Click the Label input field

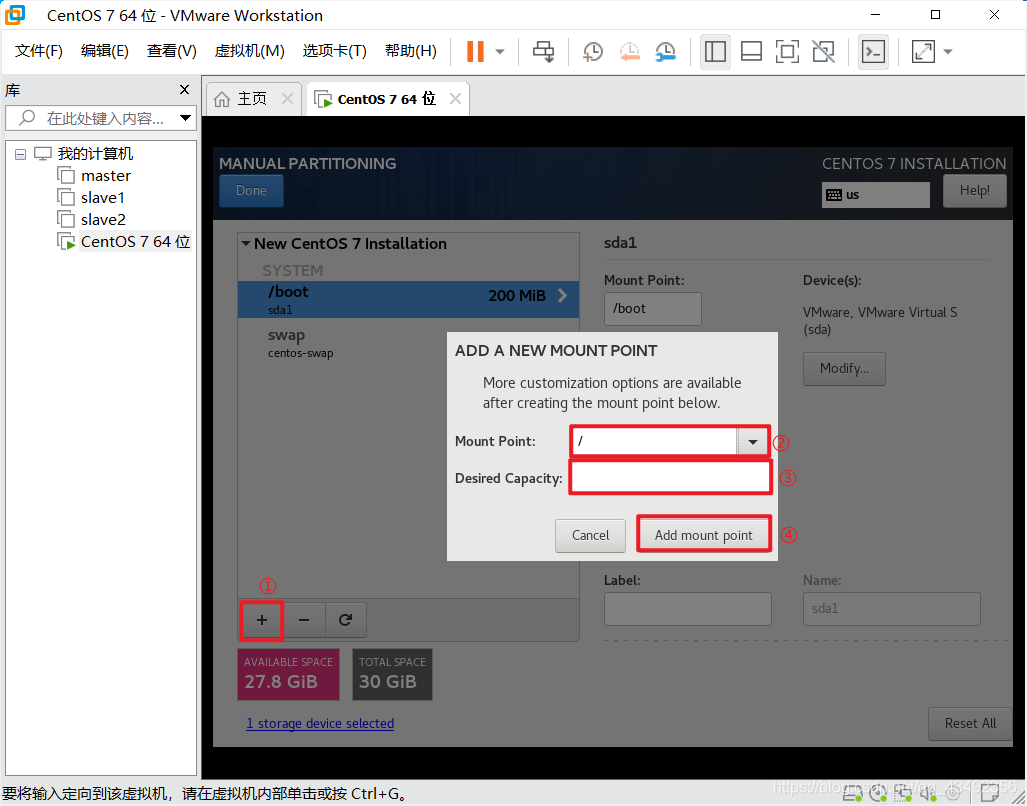click(x=688, y=609)
